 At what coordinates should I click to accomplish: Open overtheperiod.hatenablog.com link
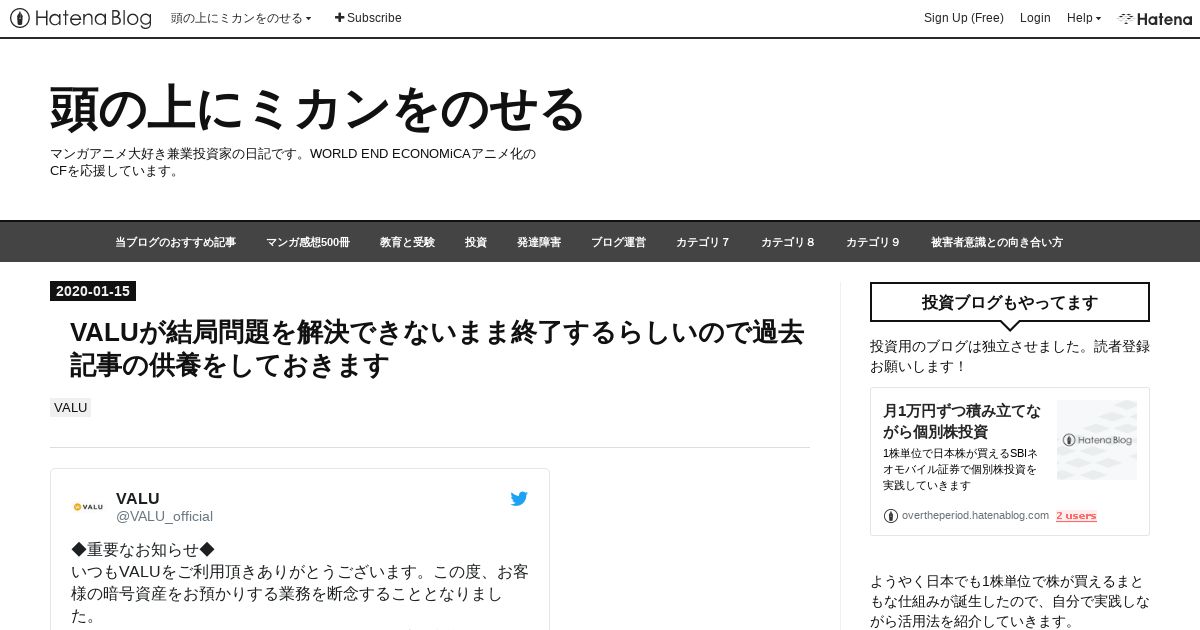[x=975, y=516]
